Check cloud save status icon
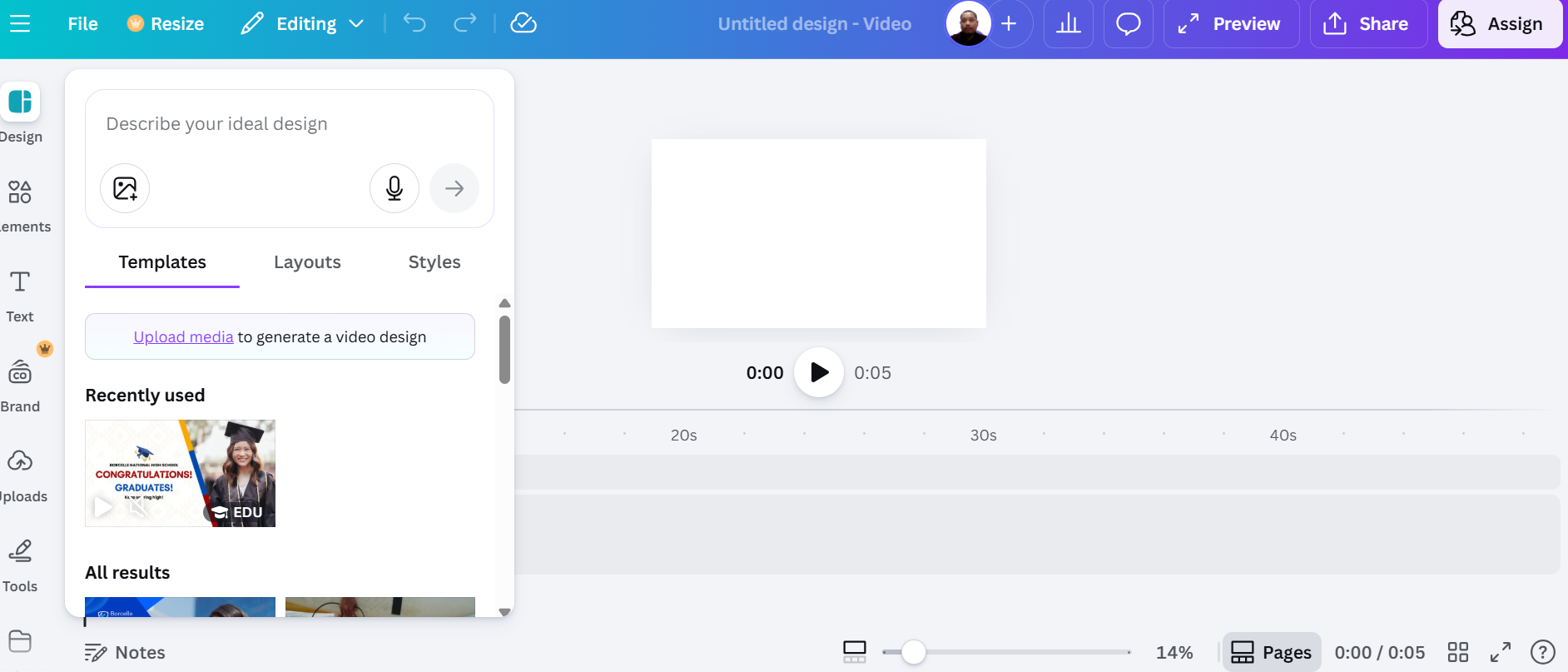Screen dimensions: 1568x672 point(523,23)
